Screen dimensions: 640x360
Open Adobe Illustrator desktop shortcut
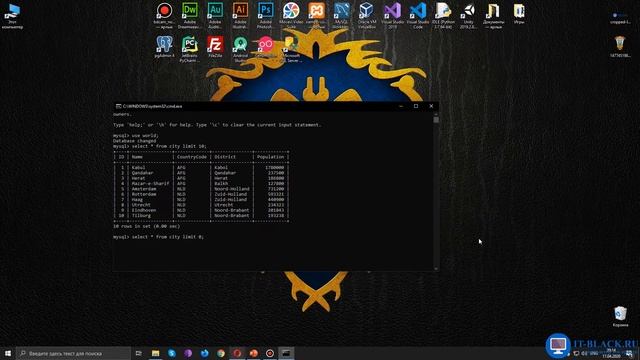[240, 15]
